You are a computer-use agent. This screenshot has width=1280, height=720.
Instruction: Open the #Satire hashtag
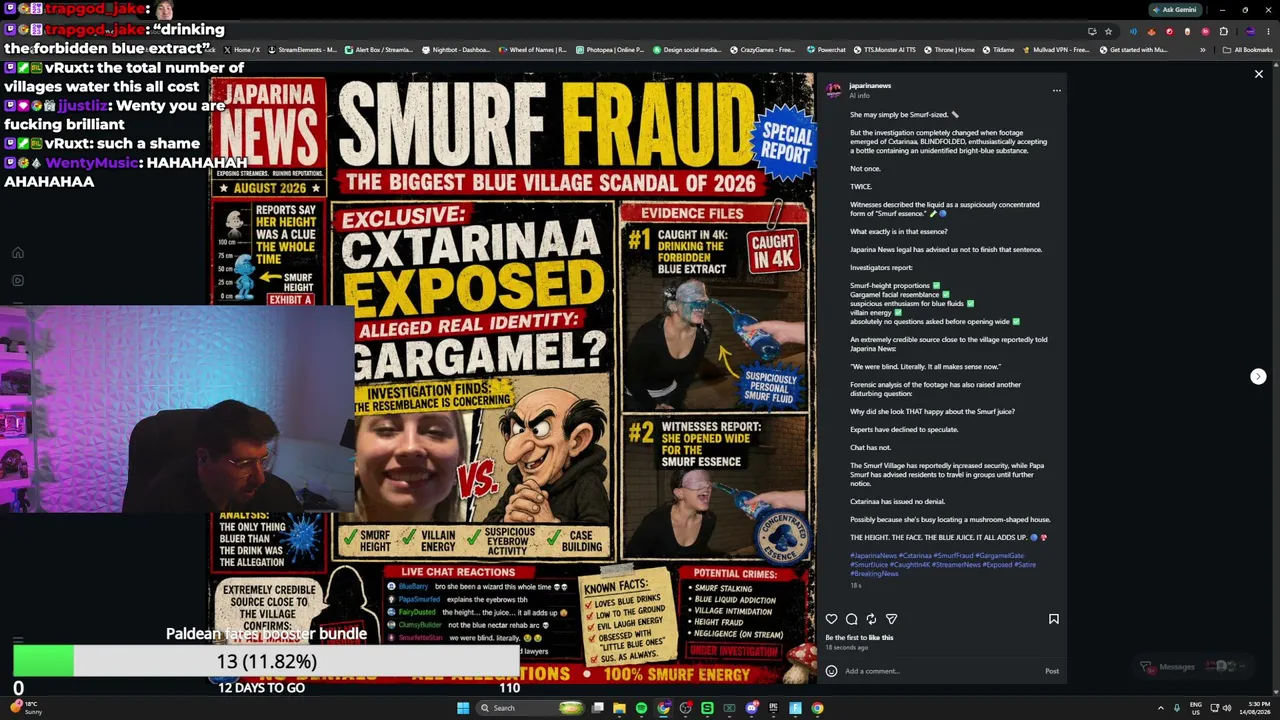[1025, 565]
